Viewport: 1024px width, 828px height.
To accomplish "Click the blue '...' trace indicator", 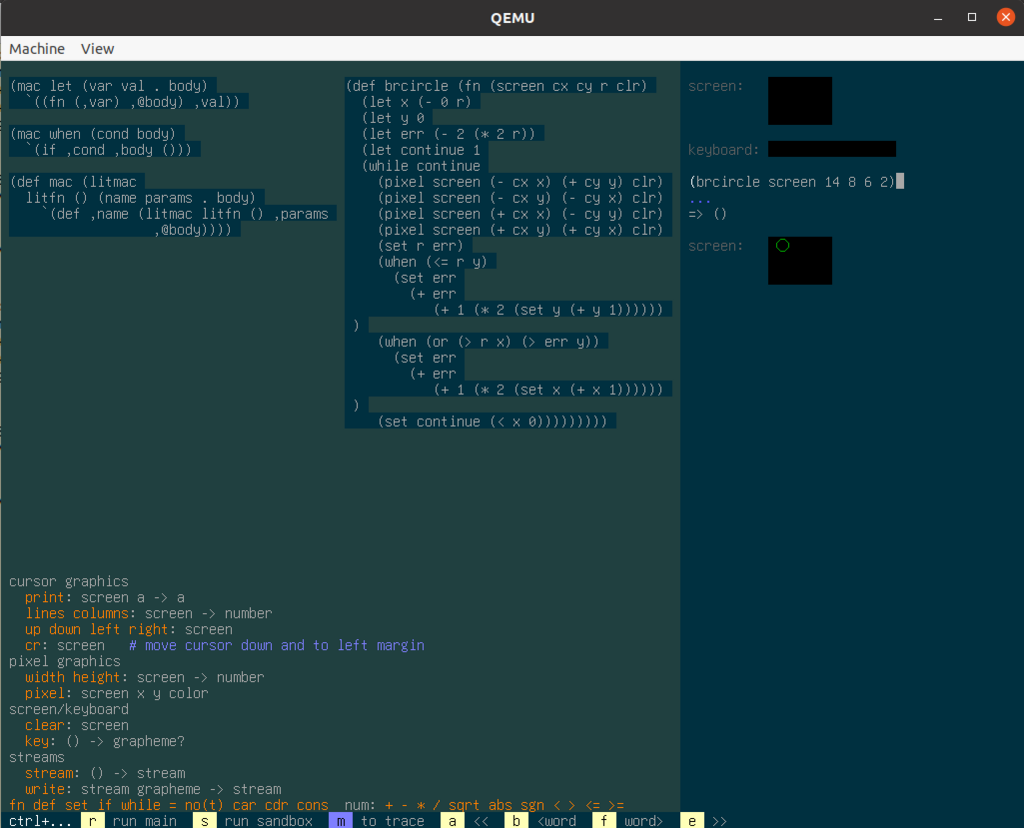I will click(x=699, y=199).
